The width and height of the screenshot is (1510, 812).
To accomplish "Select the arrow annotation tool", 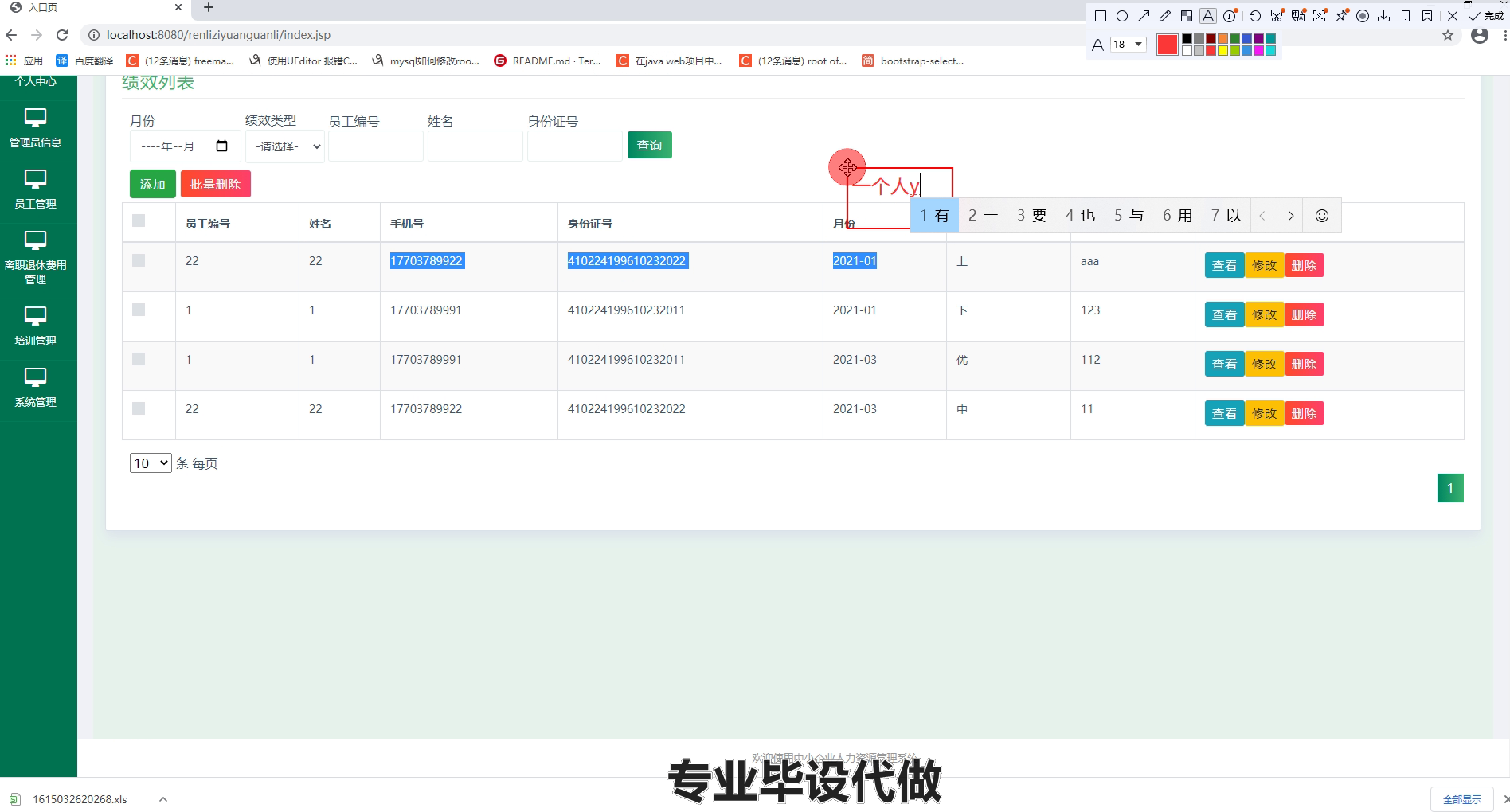I will coord(1144,16).
